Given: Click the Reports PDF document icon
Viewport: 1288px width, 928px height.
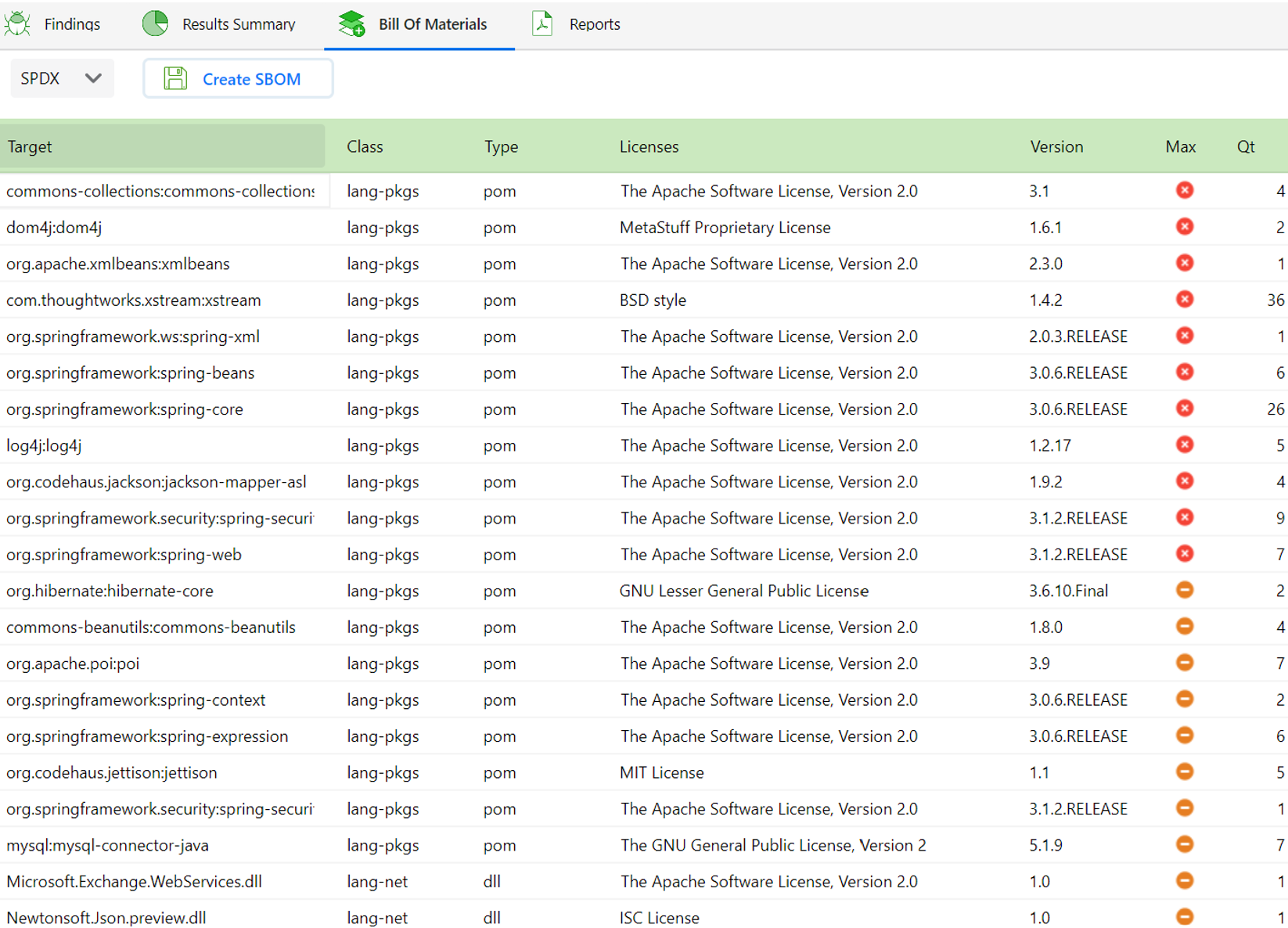Looking at the screenshot, I should [542, 24].
